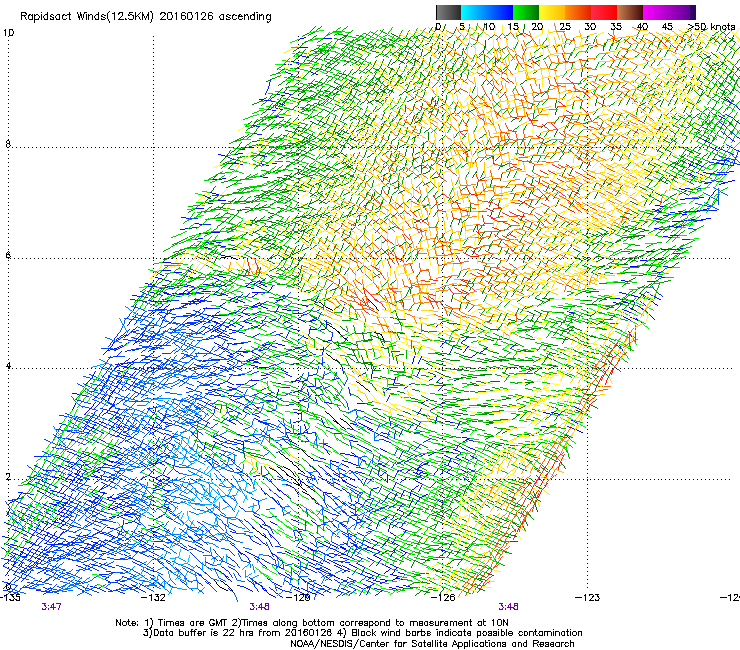Click the title 'Rapidsact Winds(12.5KM) 20160126 ascending'
740x650 pixels.
click(x=146, y=17)
